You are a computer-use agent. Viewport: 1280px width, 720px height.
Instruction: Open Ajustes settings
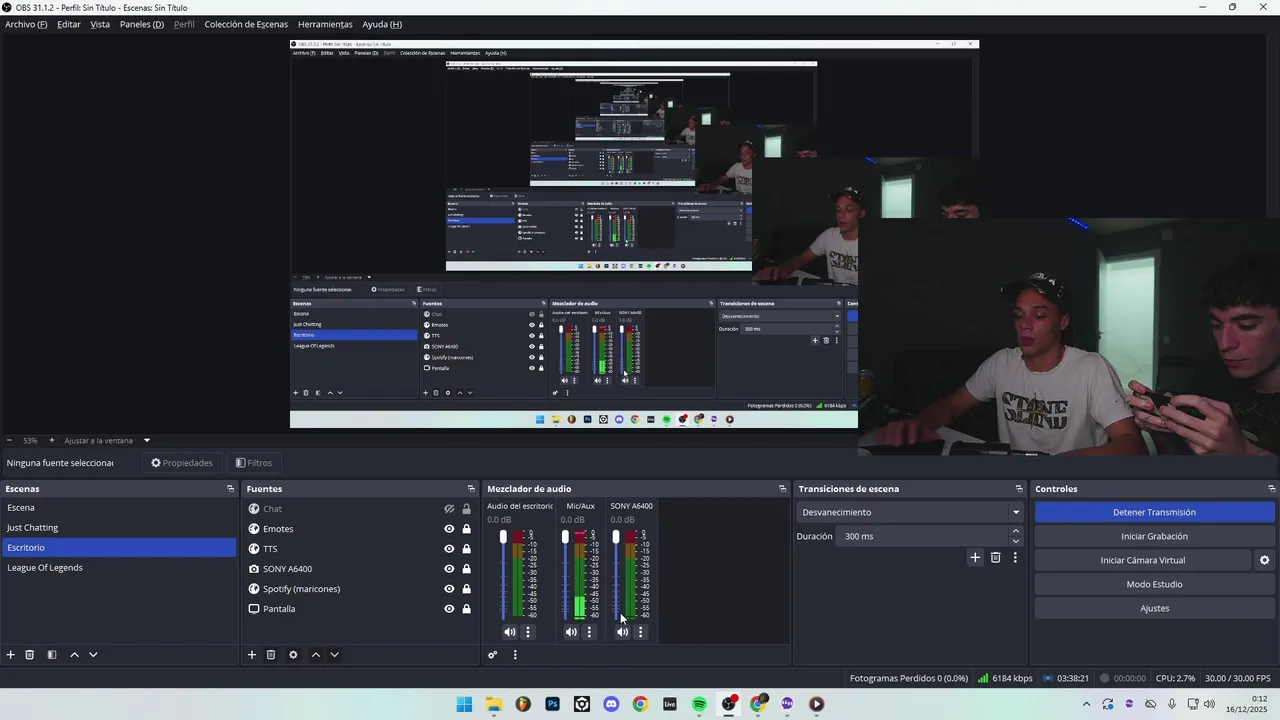(x=1154, y=608)
